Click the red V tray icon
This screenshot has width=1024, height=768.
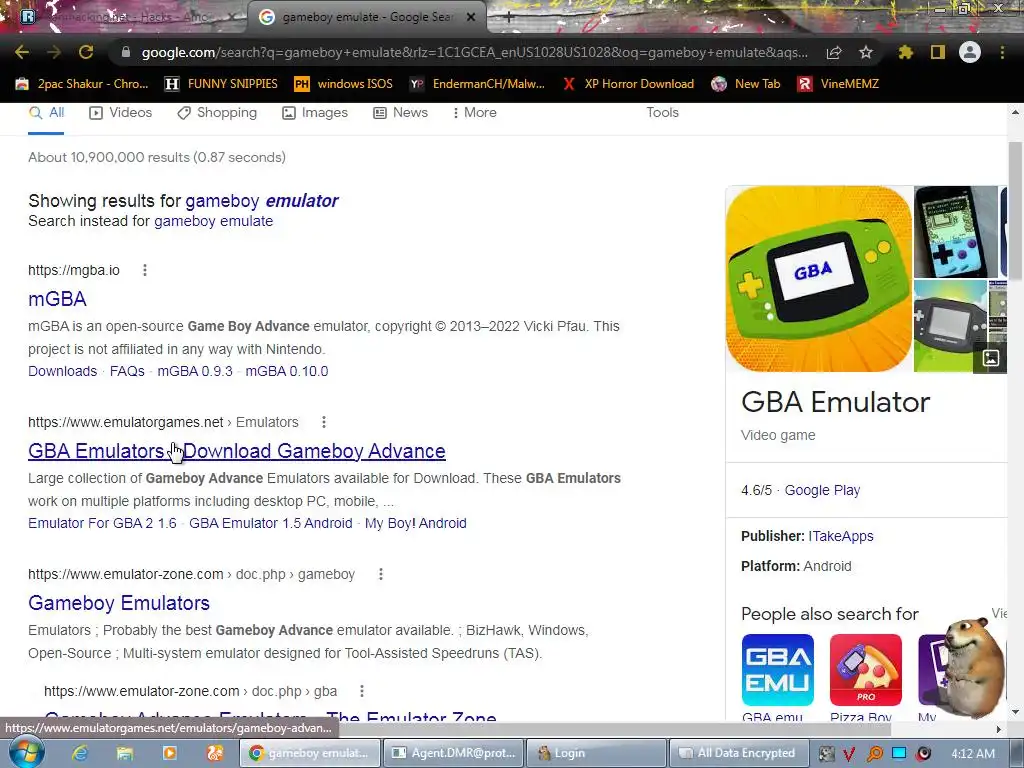tap(849, 754)
